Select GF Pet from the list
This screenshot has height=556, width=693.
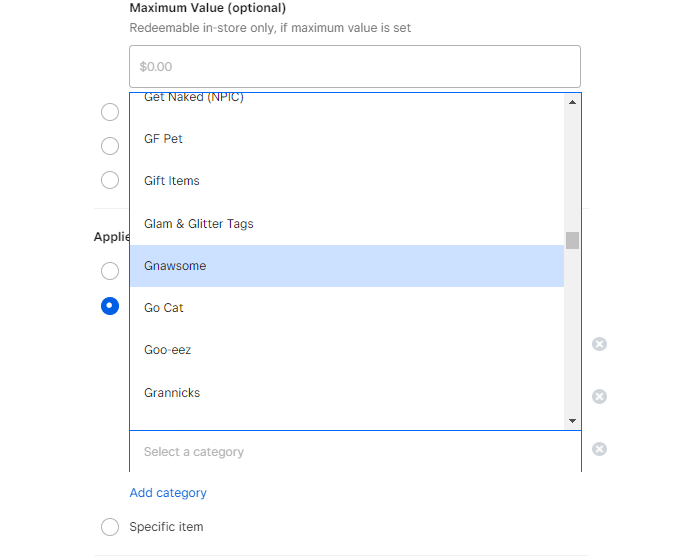(346, 139)
